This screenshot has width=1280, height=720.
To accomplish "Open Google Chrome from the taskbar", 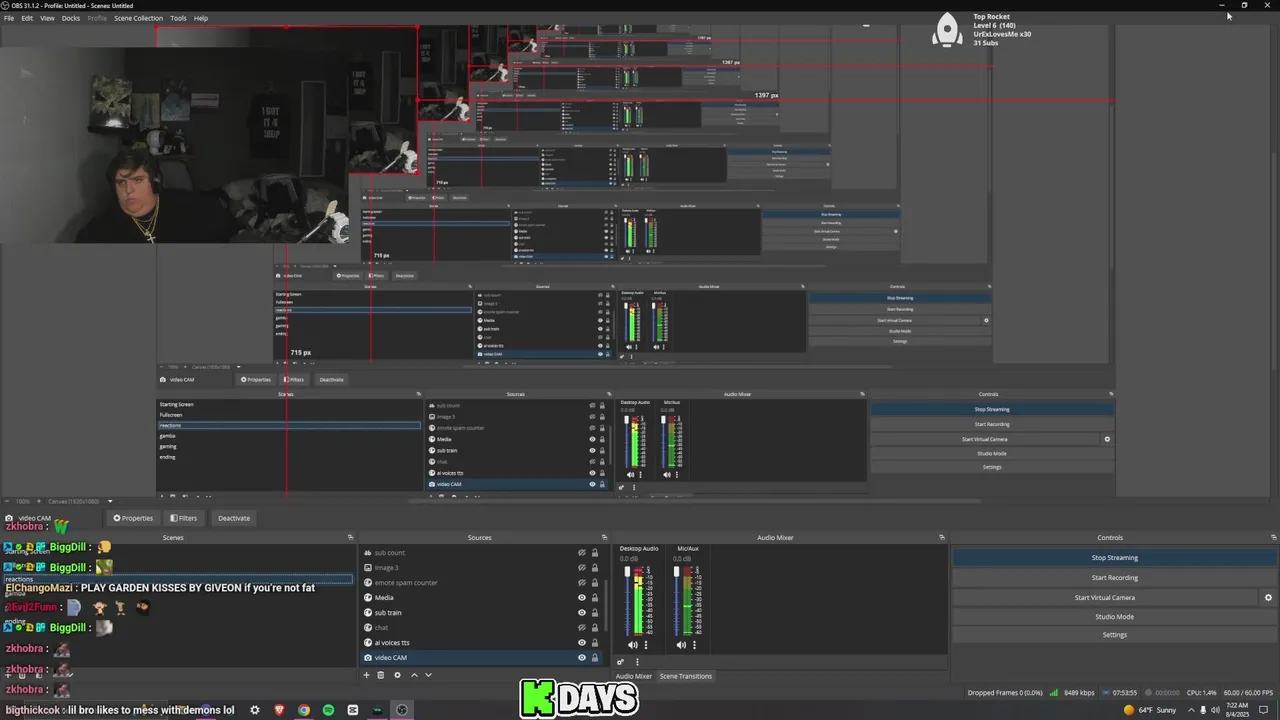I will click(x=304, y=710).
